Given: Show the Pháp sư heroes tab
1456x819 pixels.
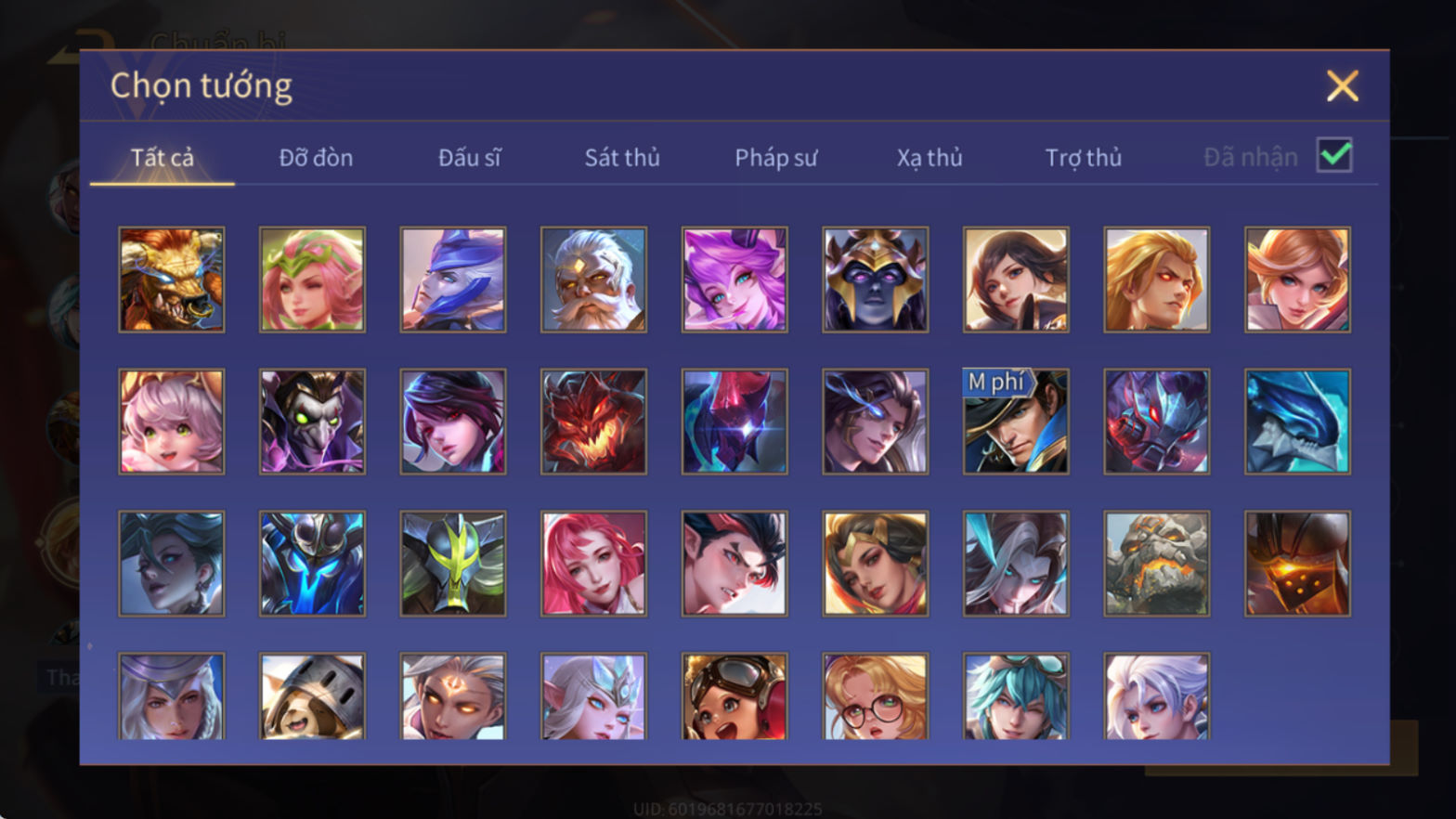Looking at the screenshot, I should click(x=776, y=158).
